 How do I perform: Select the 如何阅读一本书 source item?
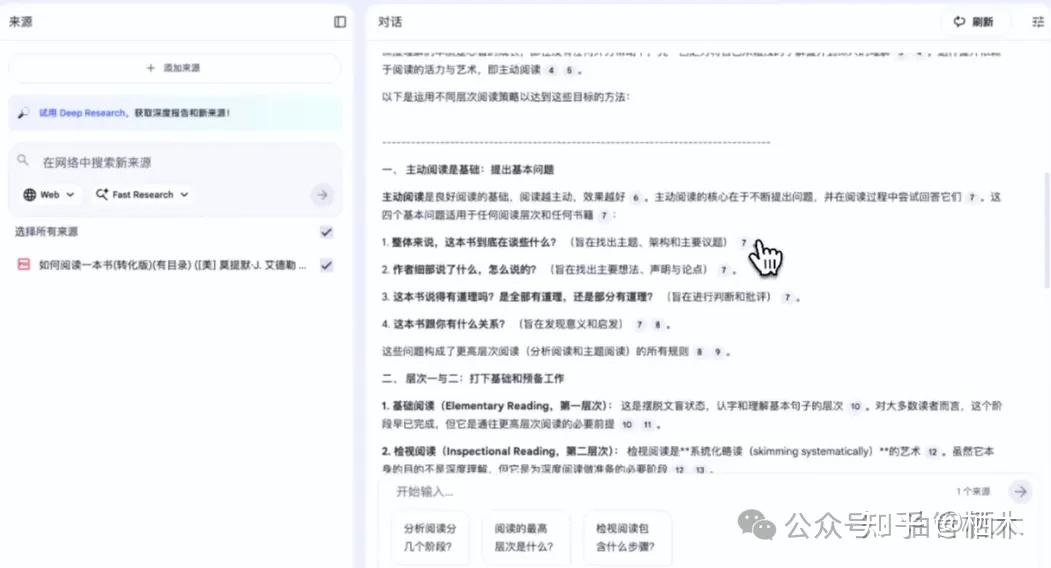(170, 265)
